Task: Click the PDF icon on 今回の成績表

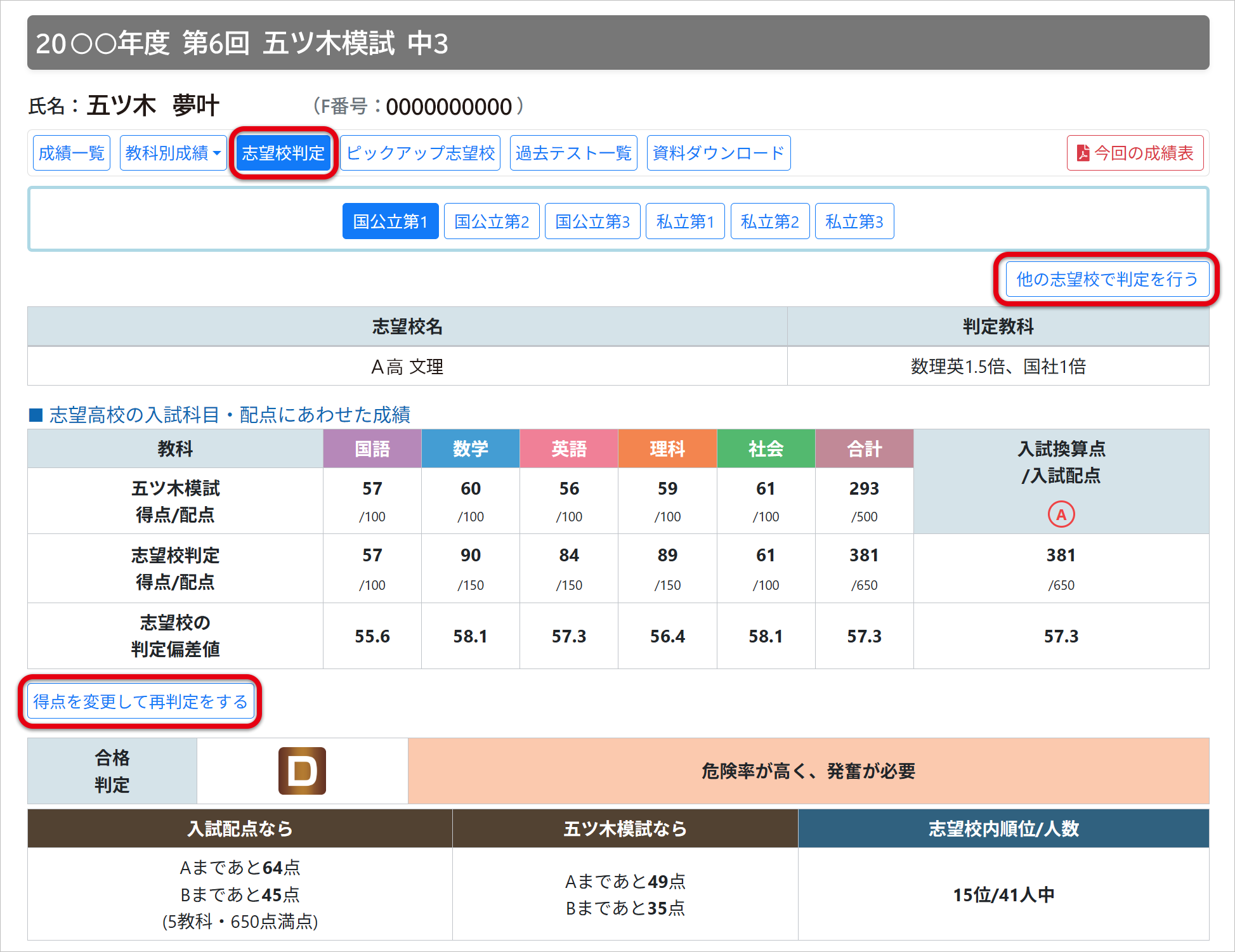Action: 1083,153
